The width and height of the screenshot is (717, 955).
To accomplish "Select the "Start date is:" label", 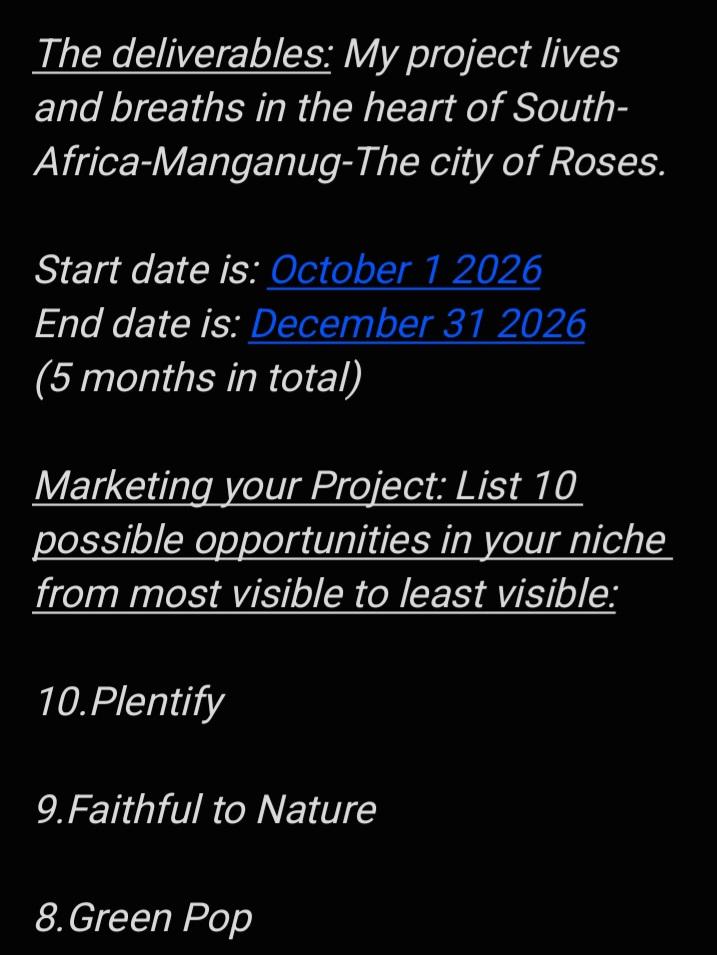I will 147,270.
